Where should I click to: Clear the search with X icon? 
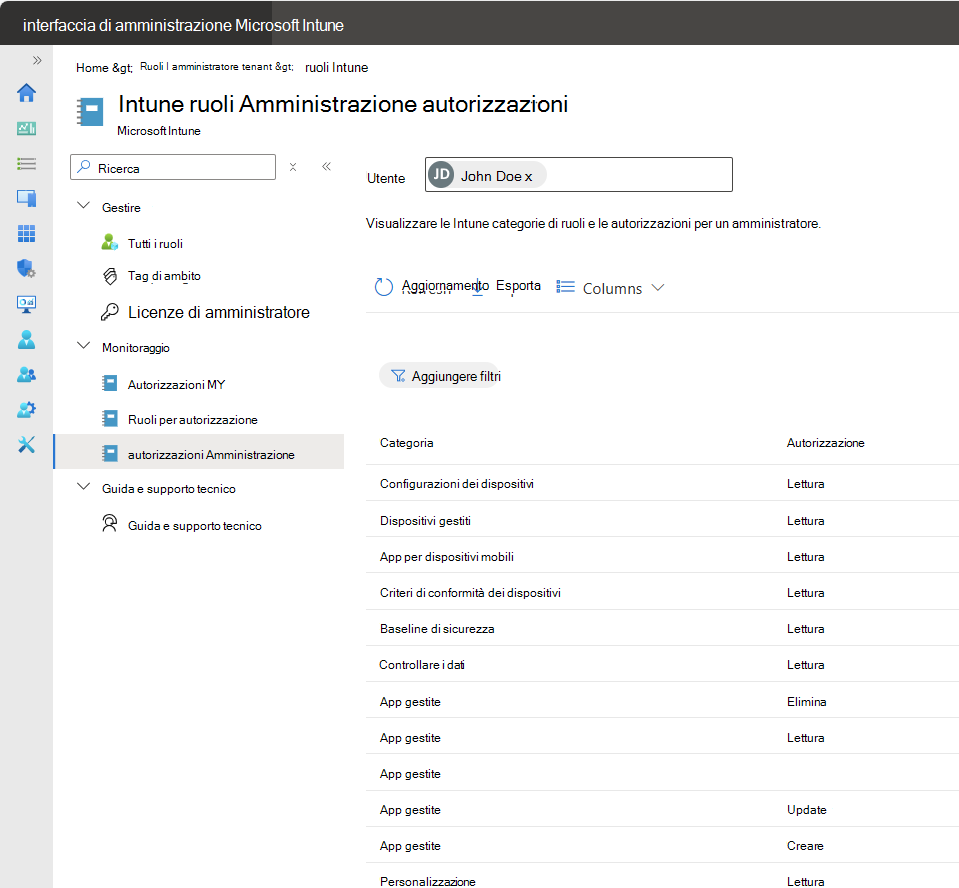coord(293,167)
